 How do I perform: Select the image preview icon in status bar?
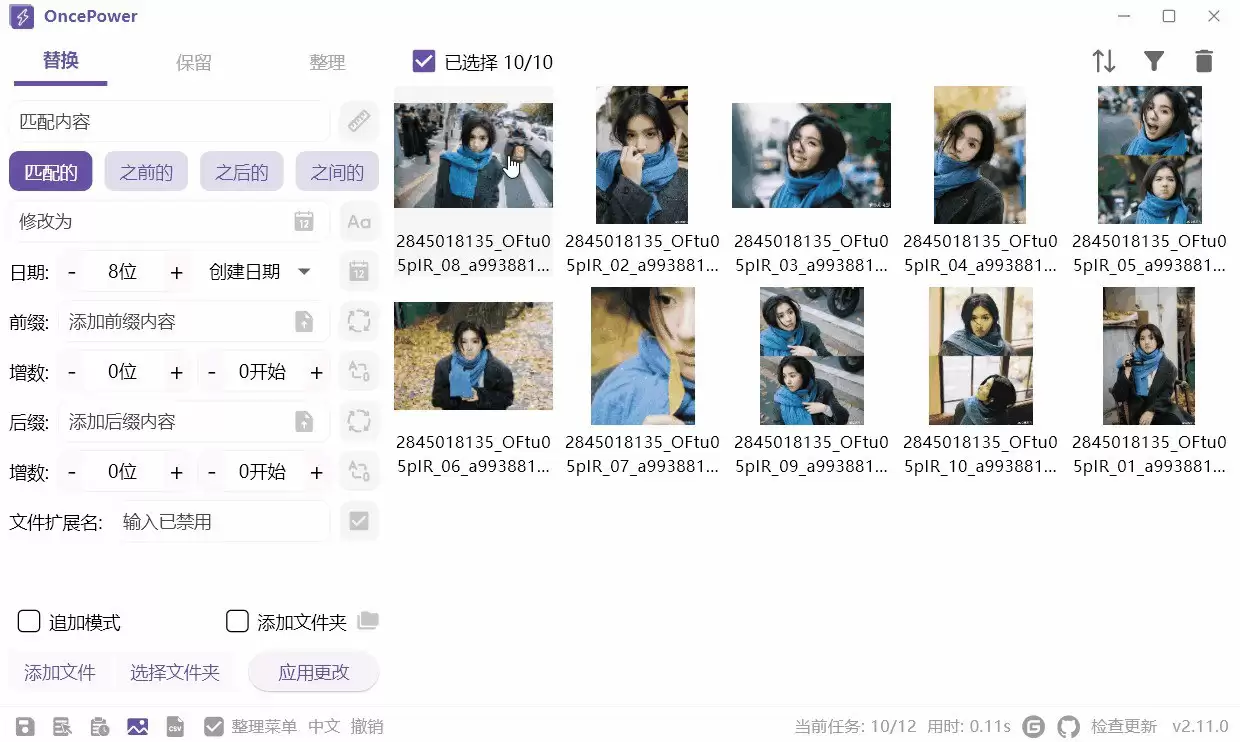point(137,726)
